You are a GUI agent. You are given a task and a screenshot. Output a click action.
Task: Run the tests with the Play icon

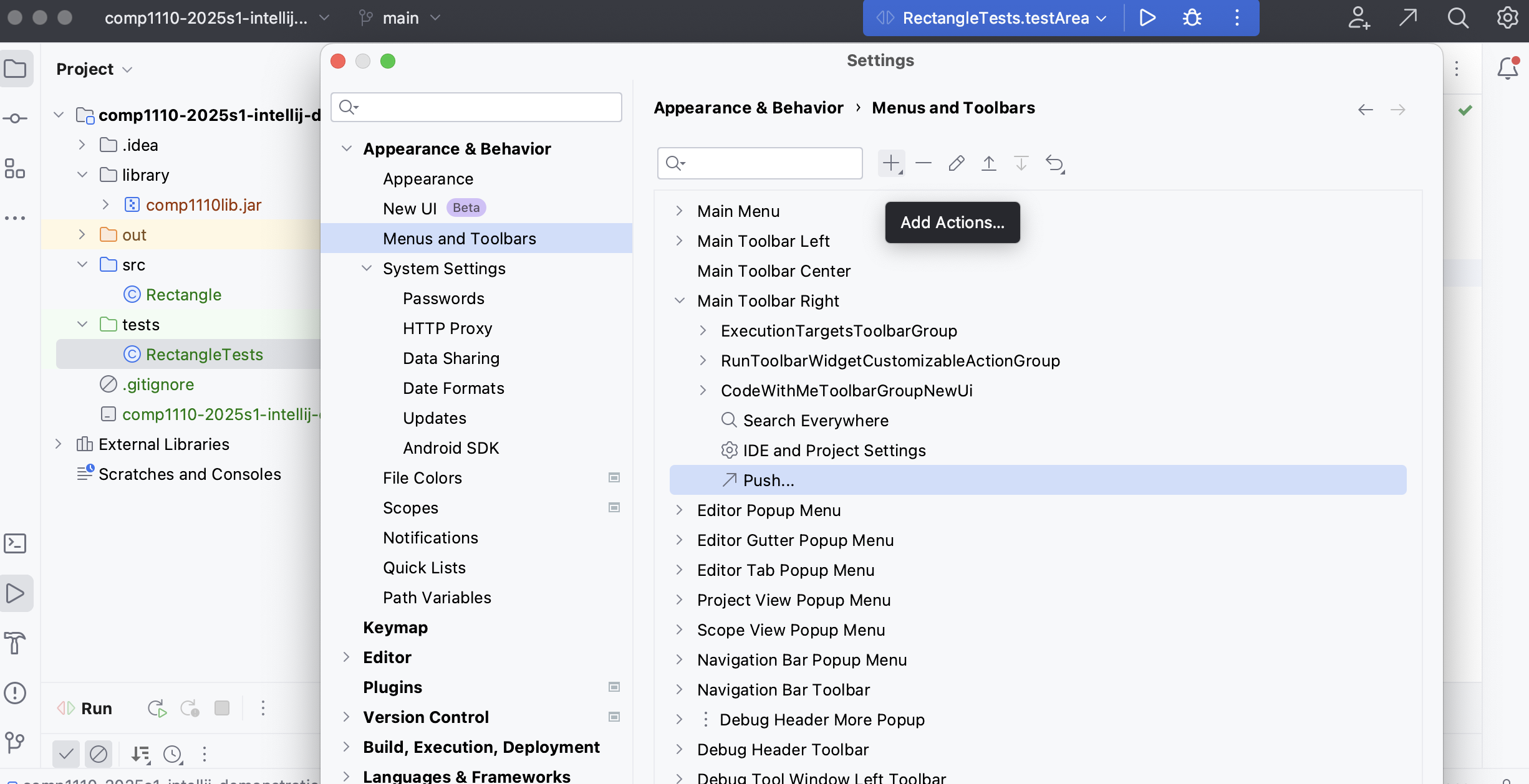pos(1147,17)
